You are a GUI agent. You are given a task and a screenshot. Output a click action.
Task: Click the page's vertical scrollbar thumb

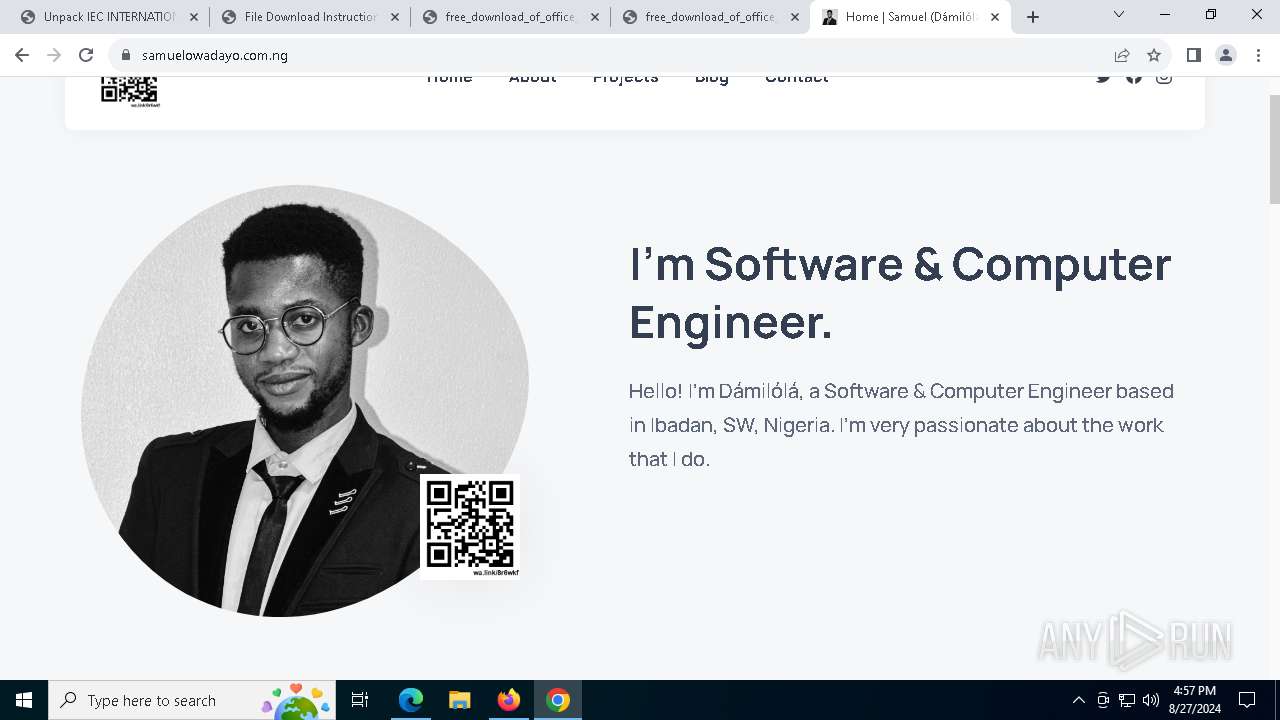click(x=1274, y=150)
